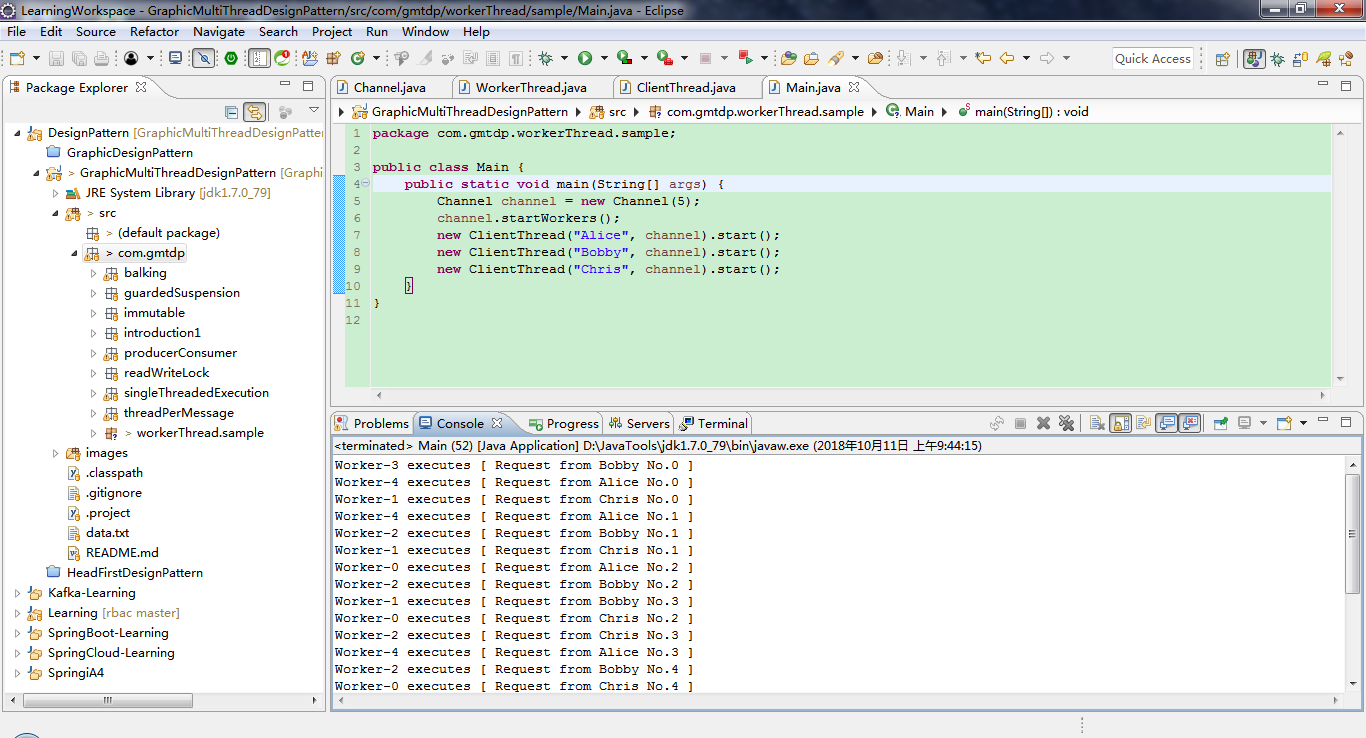Image resolution: width=1366 pixels, height=738 pixels.
Task: Expand the Kafka-Learning project
Action: (x=17, y=593)
